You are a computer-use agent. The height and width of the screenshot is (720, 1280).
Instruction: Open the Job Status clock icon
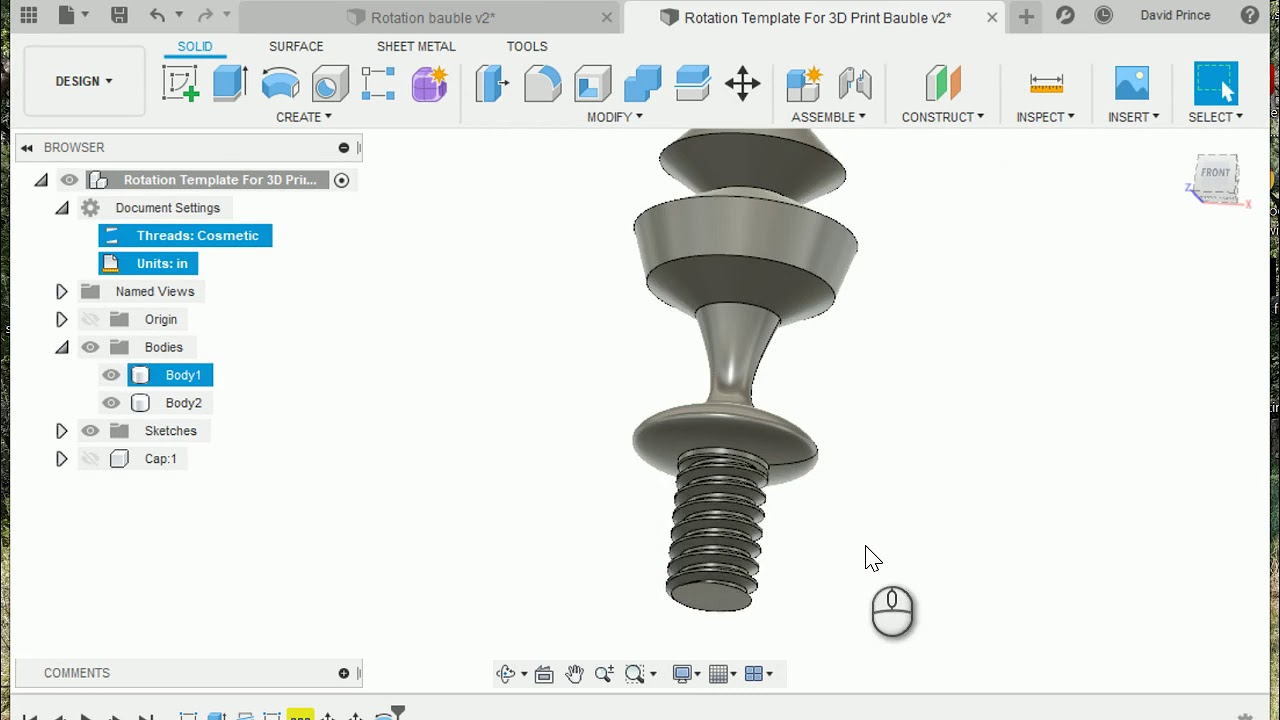pyautogui.click(x=1103, y=15)
